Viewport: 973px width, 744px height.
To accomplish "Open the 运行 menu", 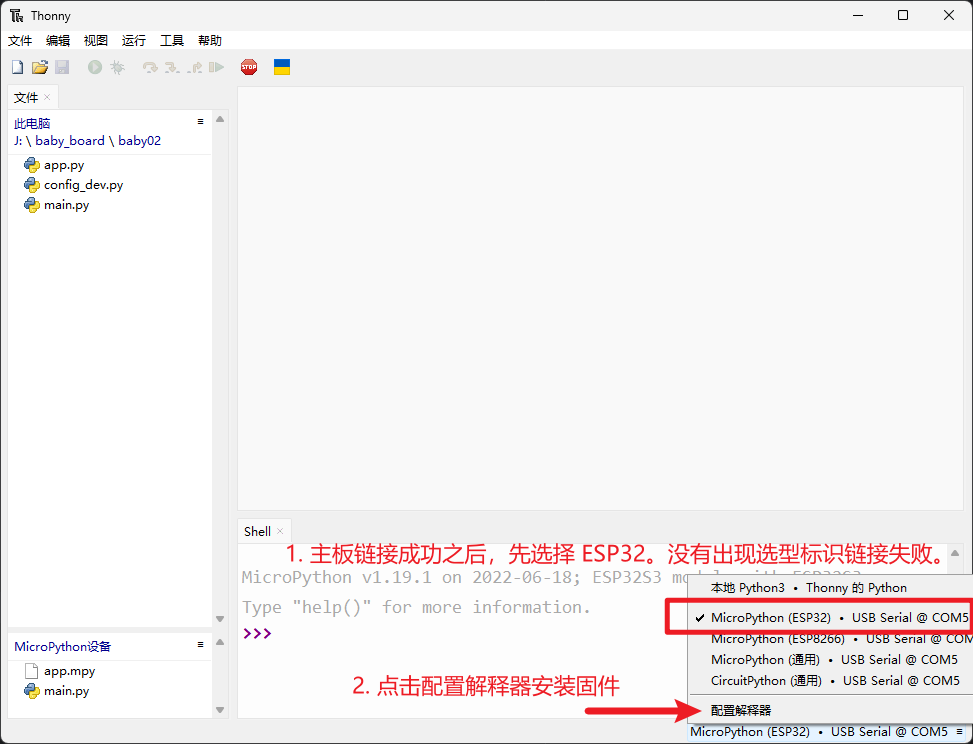I will point(133,40).
